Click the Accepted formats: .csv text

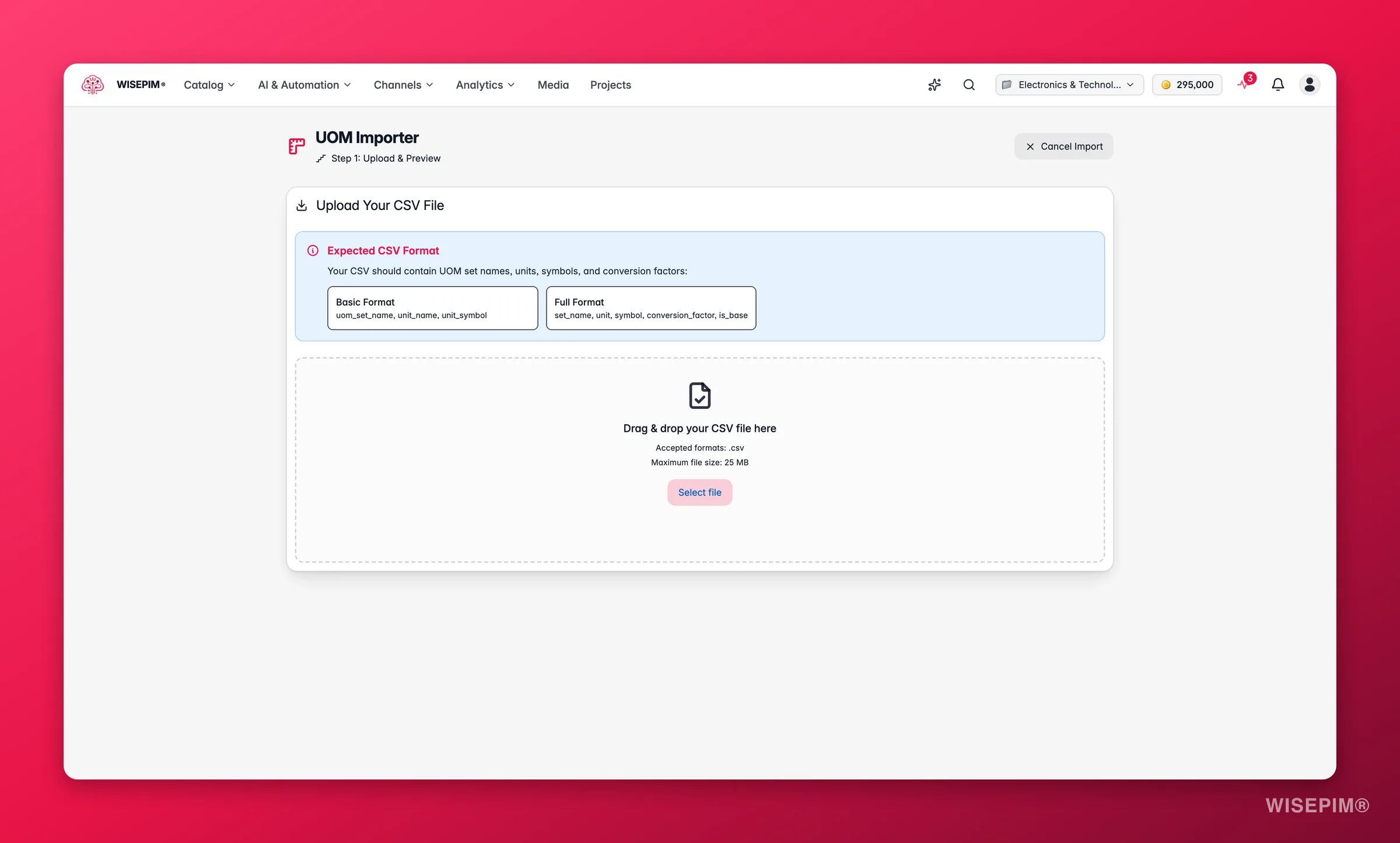(x=699, y=447)
